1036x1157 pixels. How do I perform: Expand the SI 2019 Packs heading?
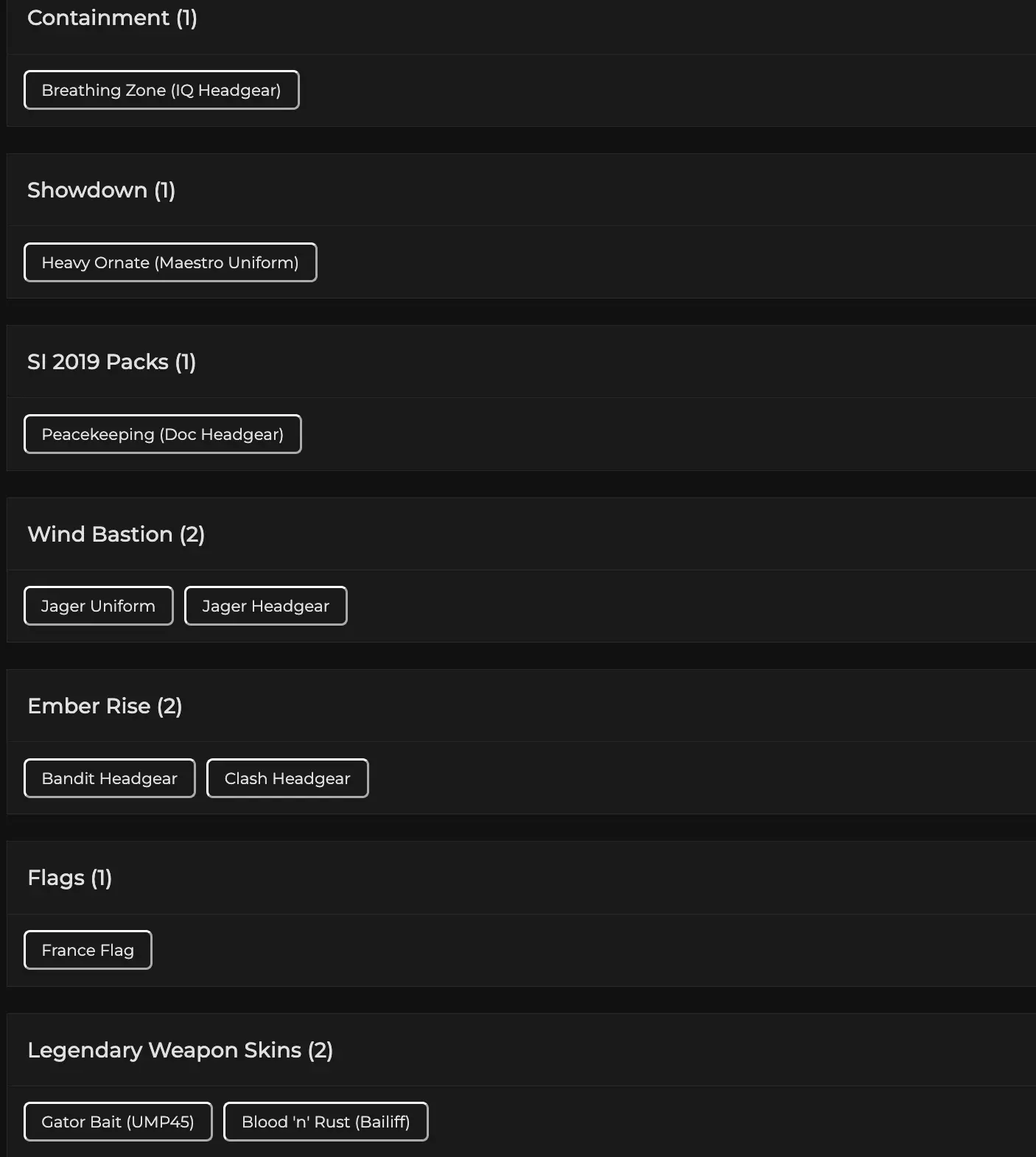97,362
